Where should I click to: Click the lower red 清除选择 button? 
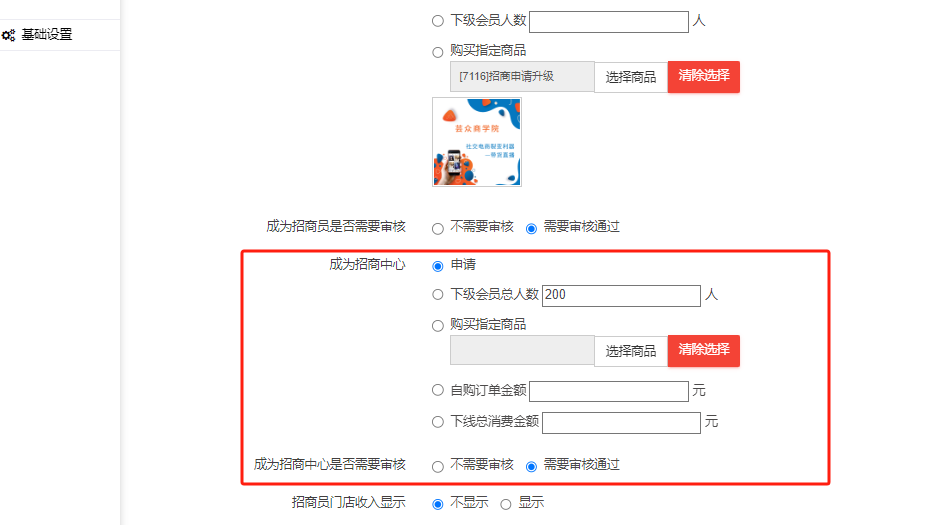point(704,351)
